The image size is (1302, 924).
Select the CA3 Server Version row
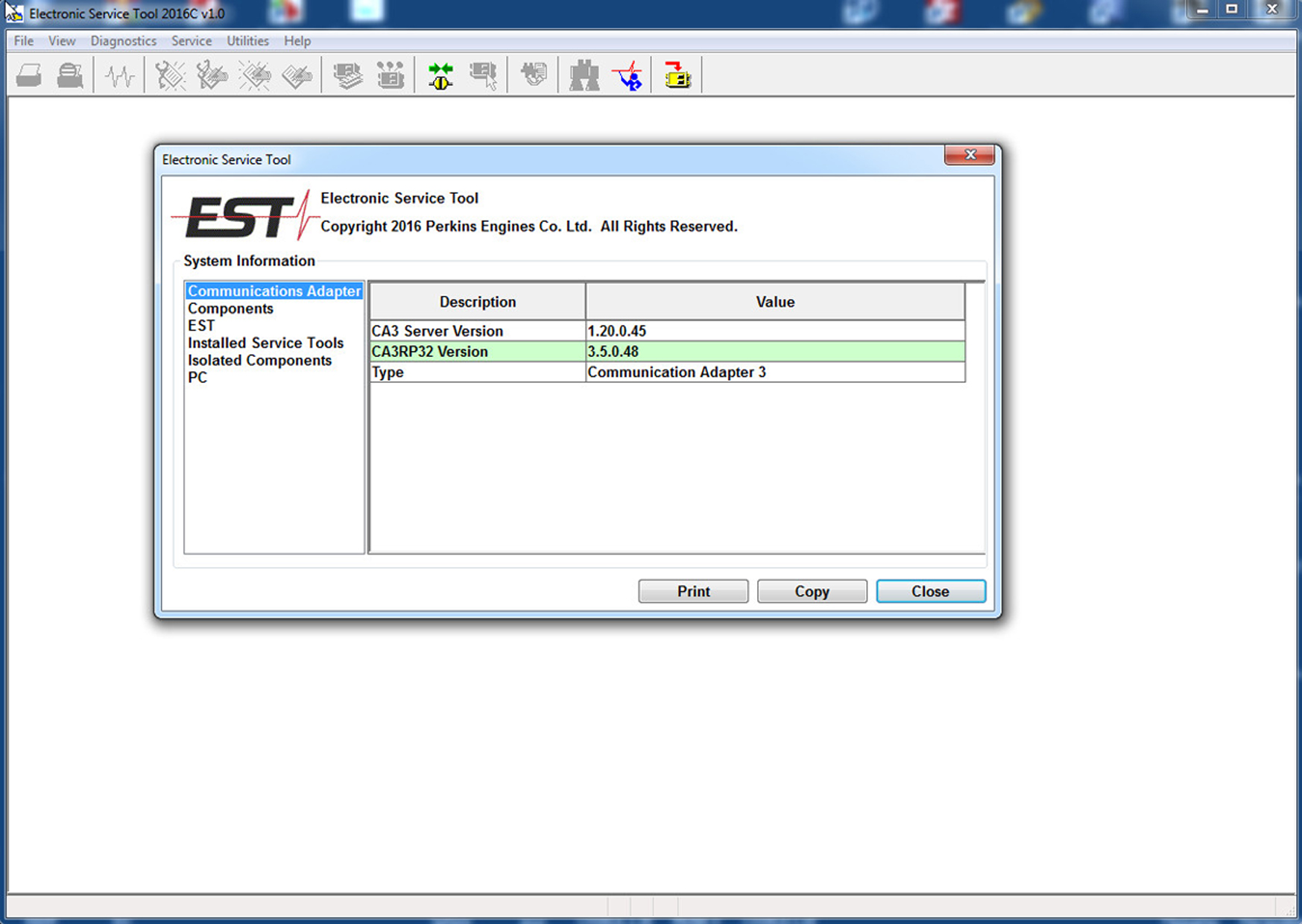tap(477, 331)
